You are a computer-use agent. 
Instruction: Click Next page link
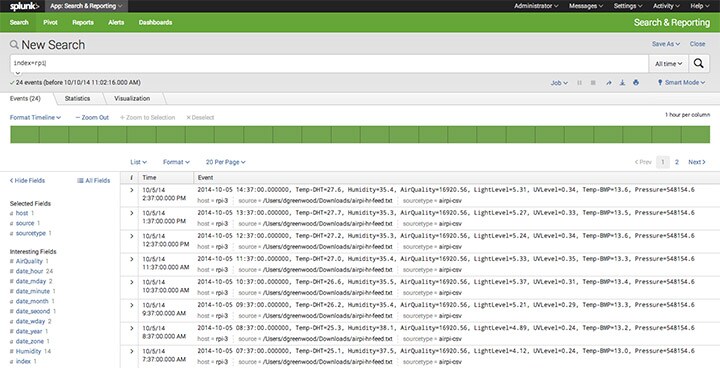click(x=697, y=162)
